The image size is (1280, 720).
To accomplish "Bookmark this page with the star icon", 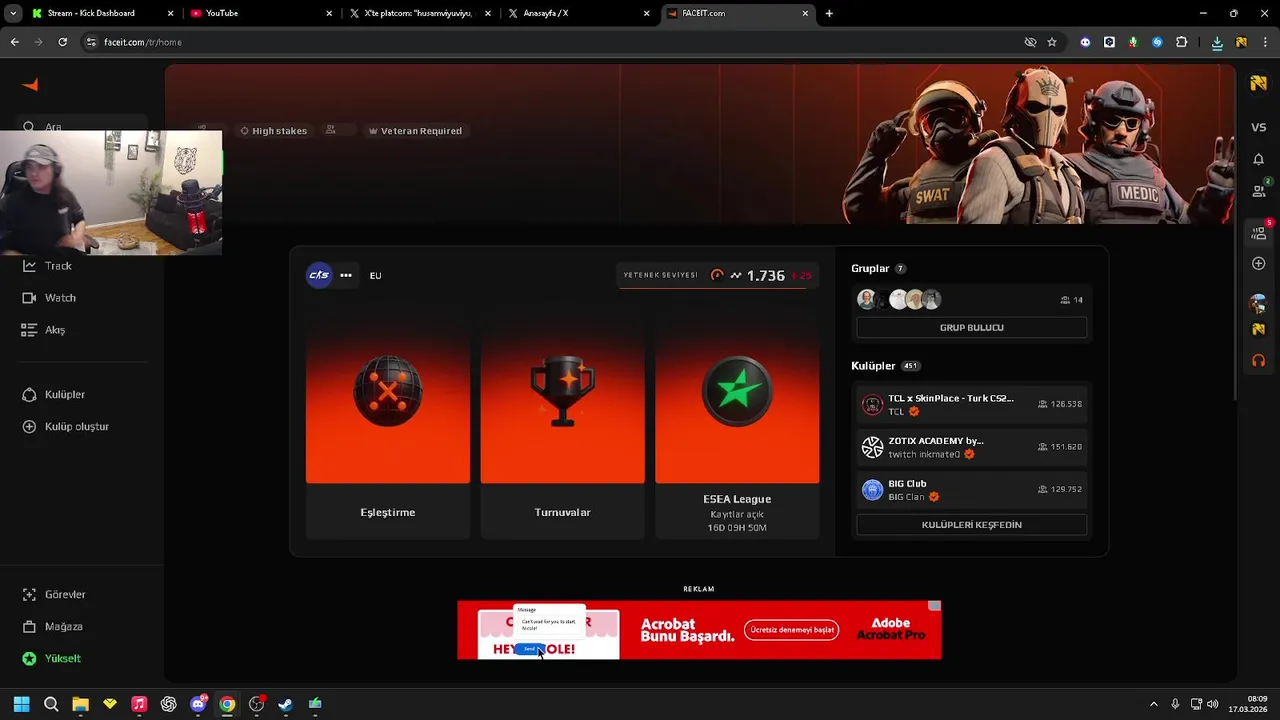I will point(1052,42).
